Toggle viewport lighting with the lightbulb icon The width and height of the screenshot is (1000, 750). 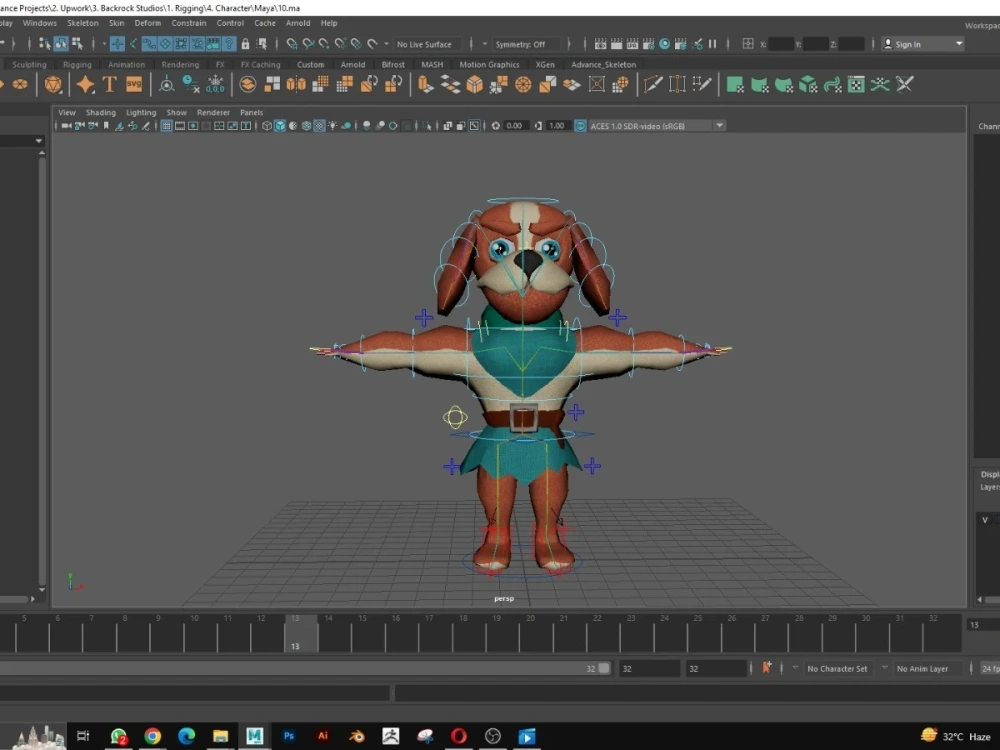point(333,125)
